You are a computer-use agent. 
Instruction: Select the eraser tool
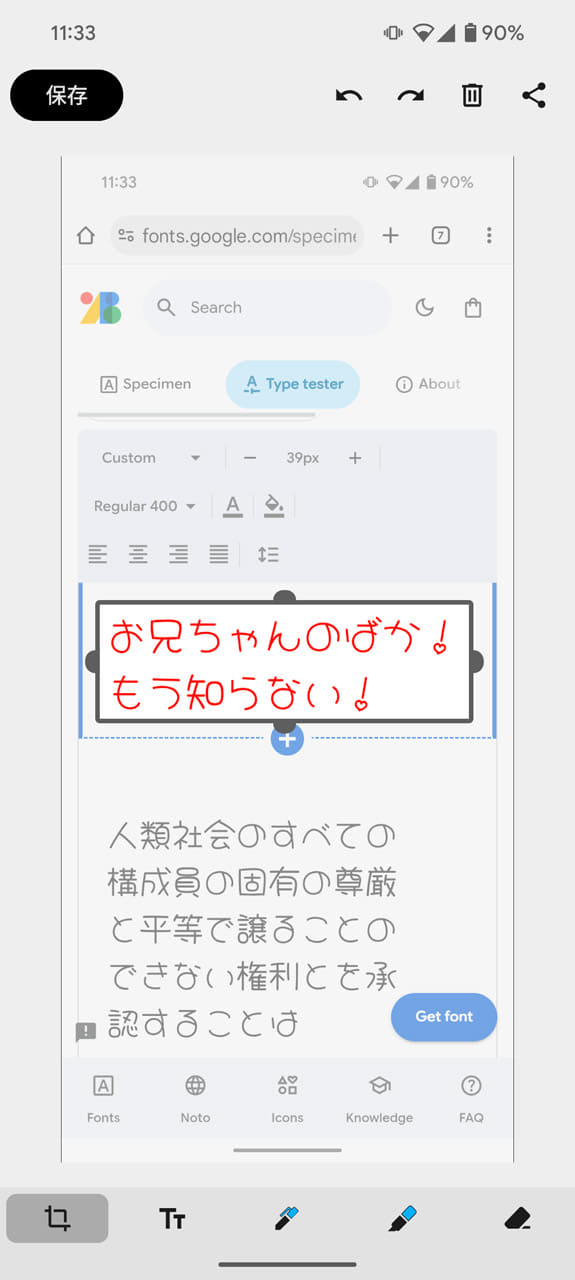[517, 1218]
